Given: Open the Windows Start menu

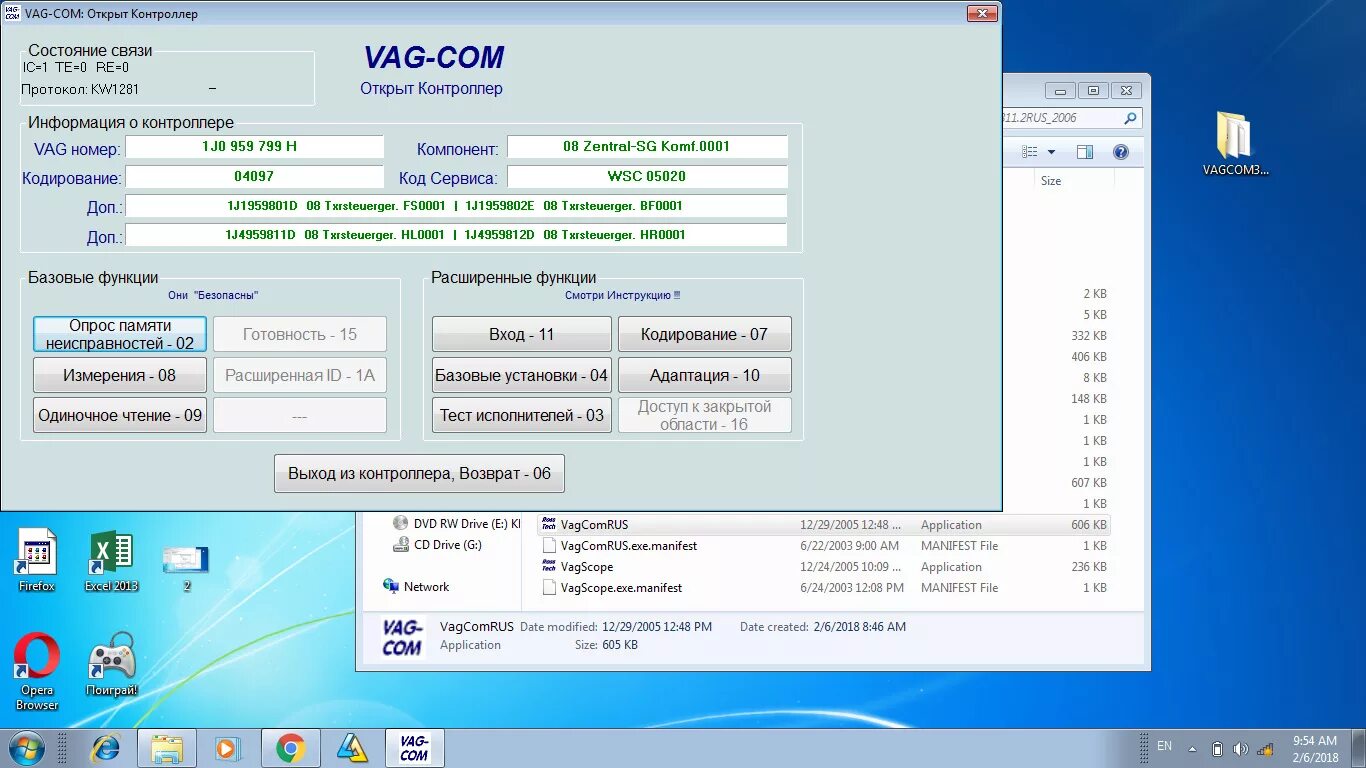Looking at the screenshot, I should (27, 748).
